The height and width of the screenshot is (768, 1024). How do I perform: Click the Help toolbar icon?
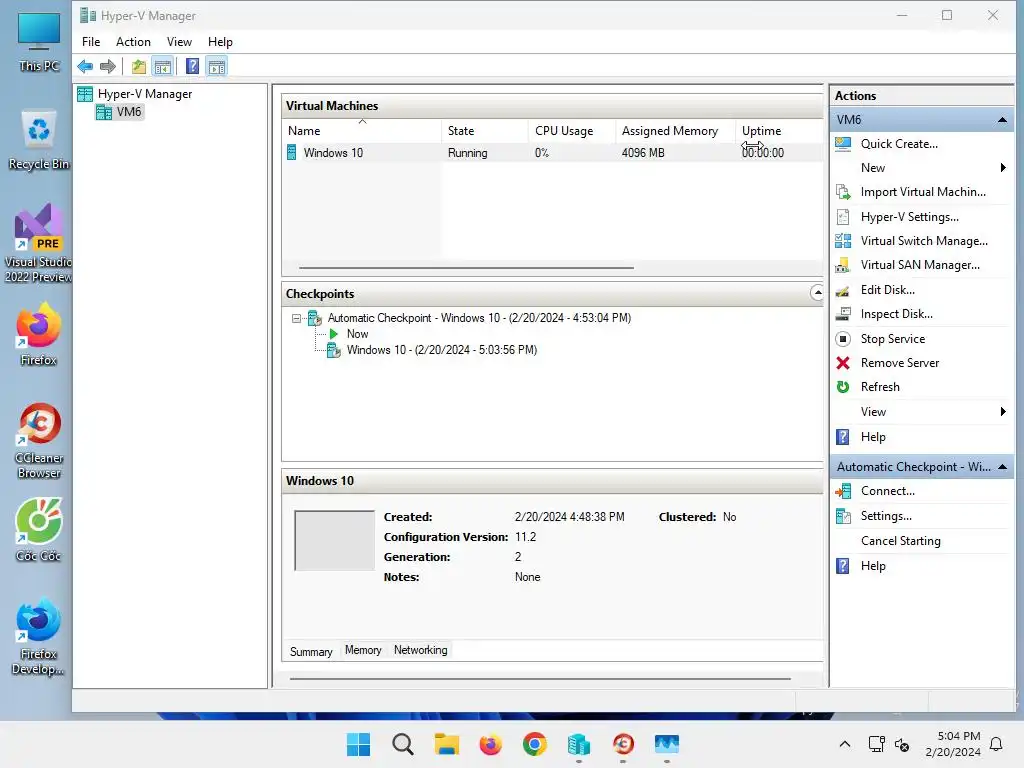tap(192, 66)
